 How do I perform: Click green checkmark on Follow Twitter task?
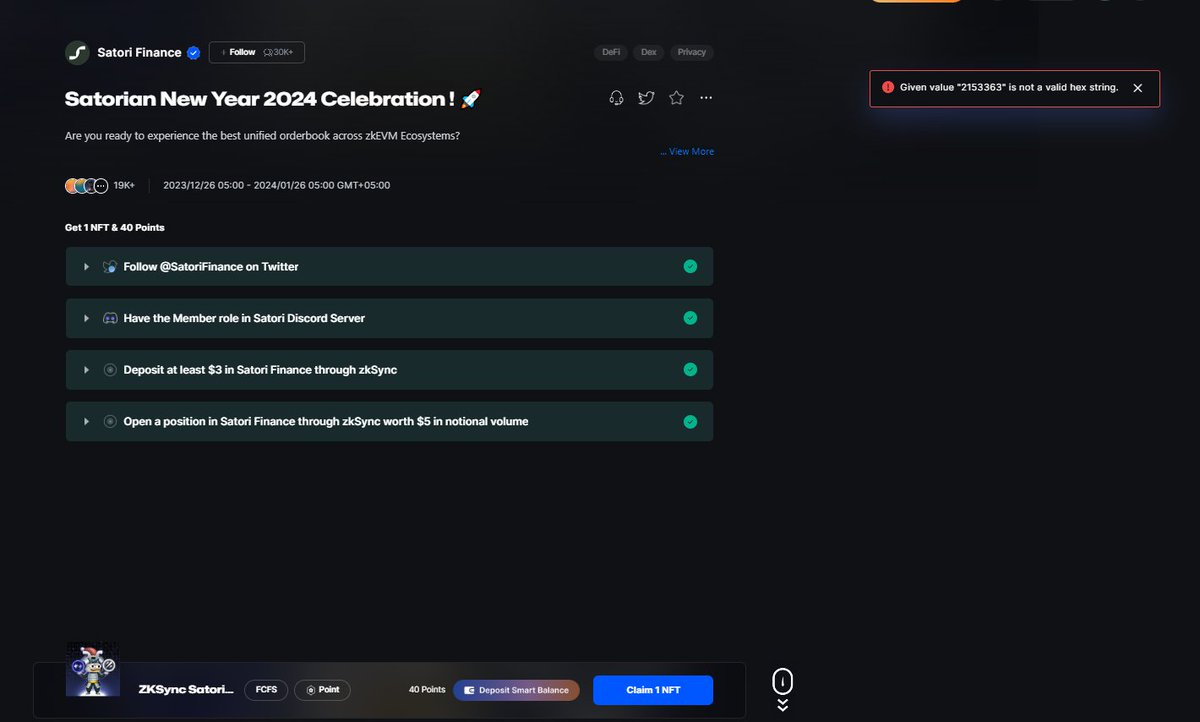(690, 266)
